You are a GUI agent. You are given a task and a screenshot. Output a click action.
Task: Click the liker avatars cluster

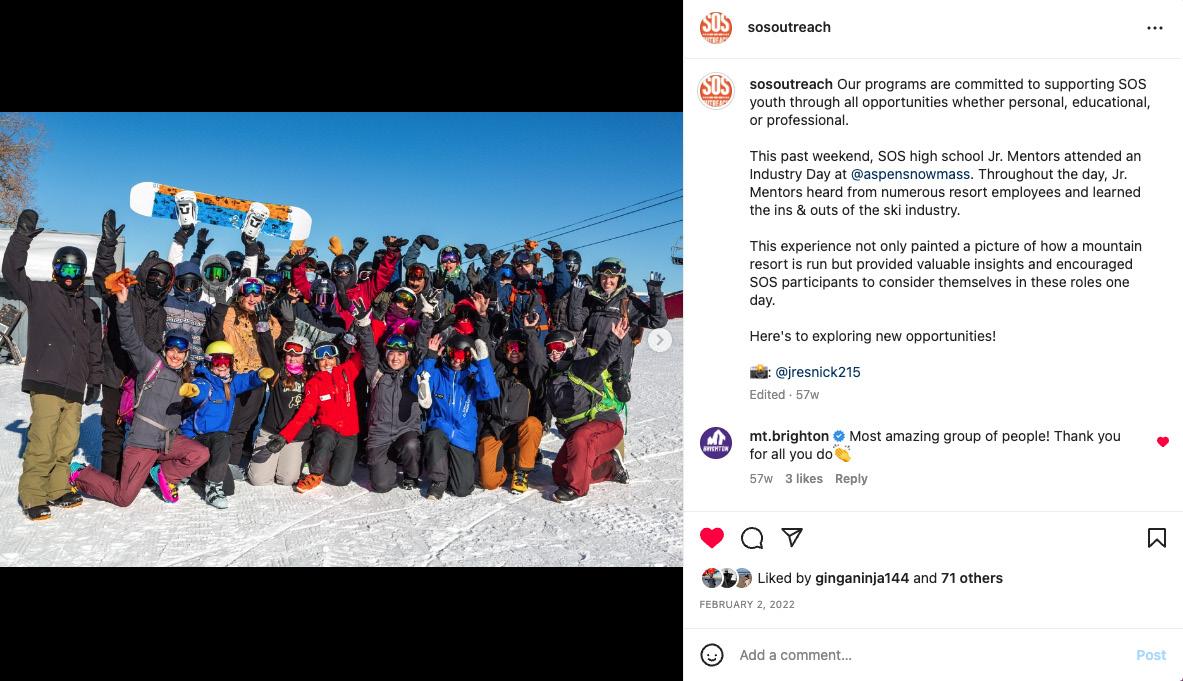pos(727,578)
